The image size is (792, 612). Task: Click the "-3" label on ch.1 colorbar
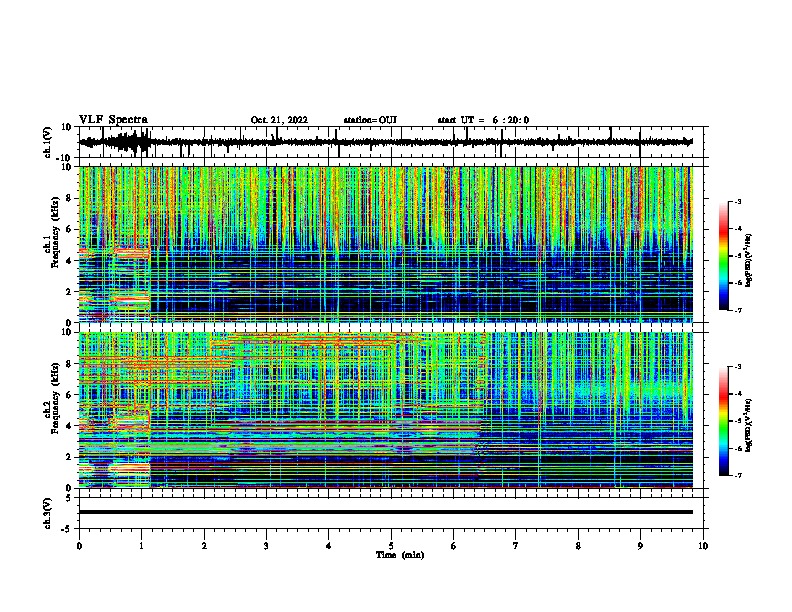pos(737,201)
